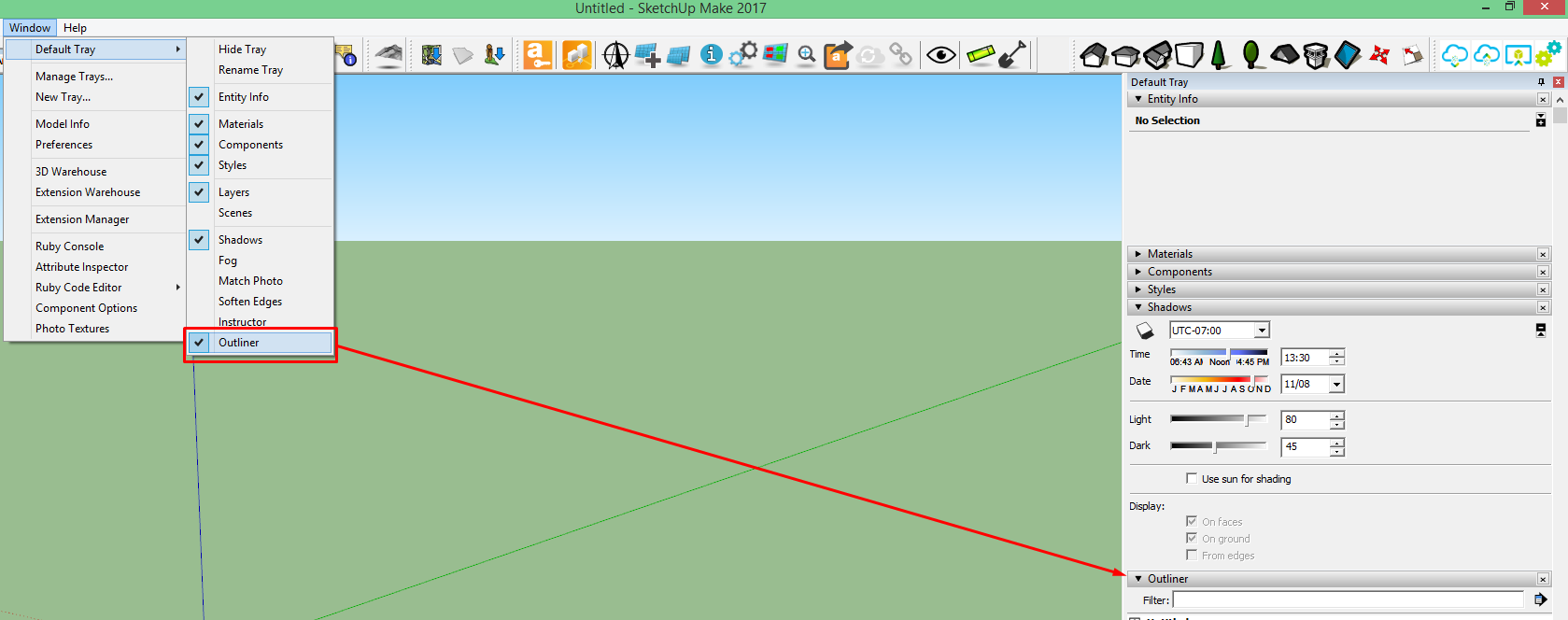The image size is (1568, 620).
Task: Collapse the Outliner panel
Action: (x=1137, y=579)
